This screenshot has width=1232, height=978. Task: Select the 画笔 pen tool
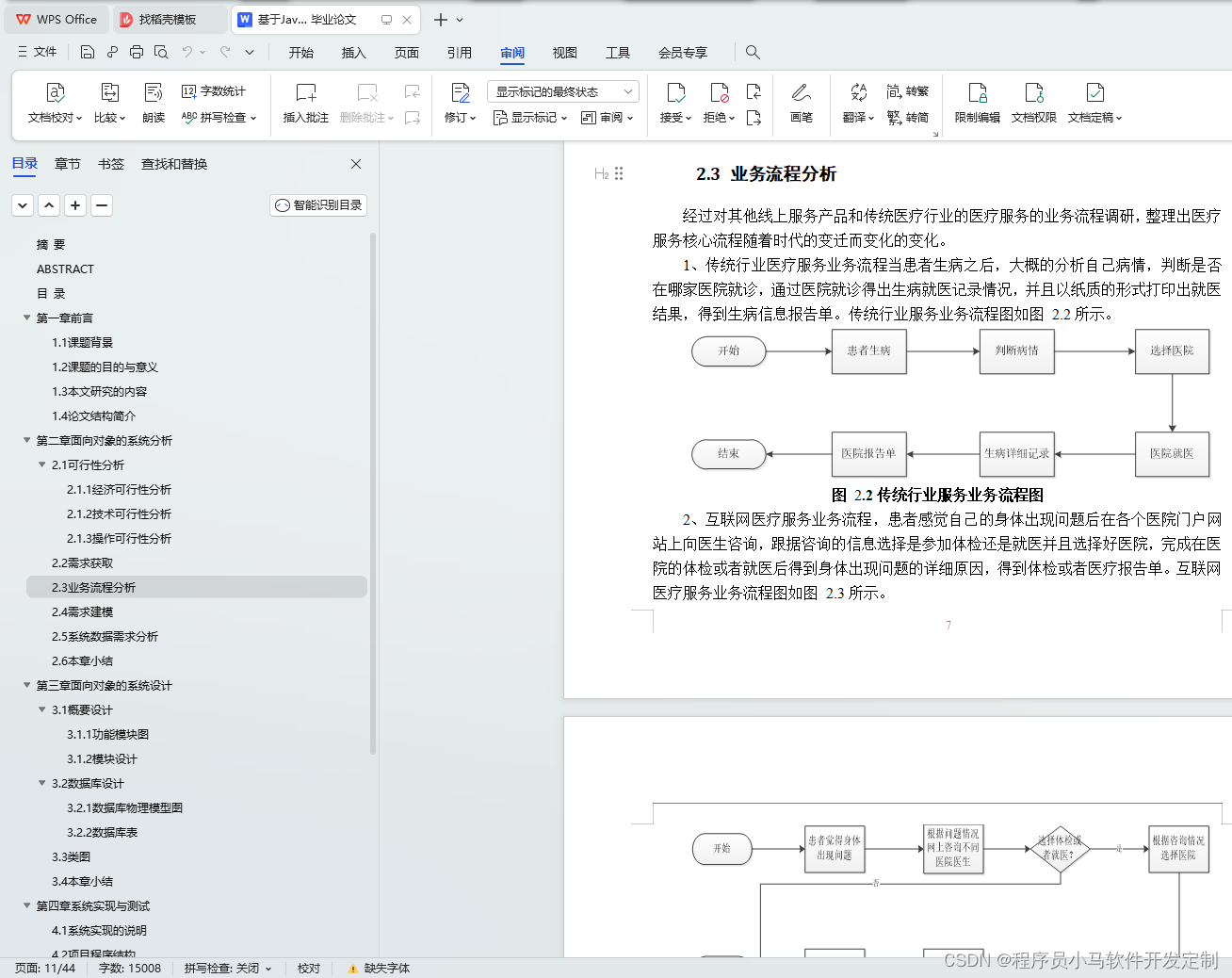802,92
